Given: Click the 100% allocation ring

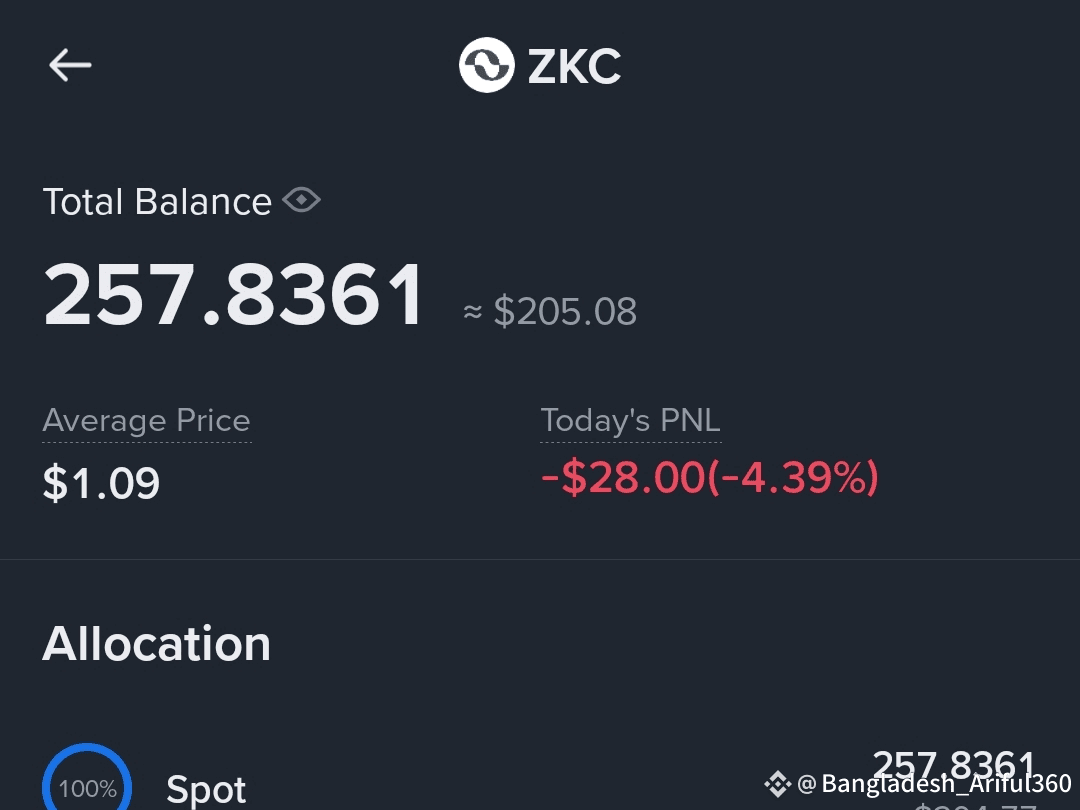Looking at the screenshot, I should pos(87,778).
